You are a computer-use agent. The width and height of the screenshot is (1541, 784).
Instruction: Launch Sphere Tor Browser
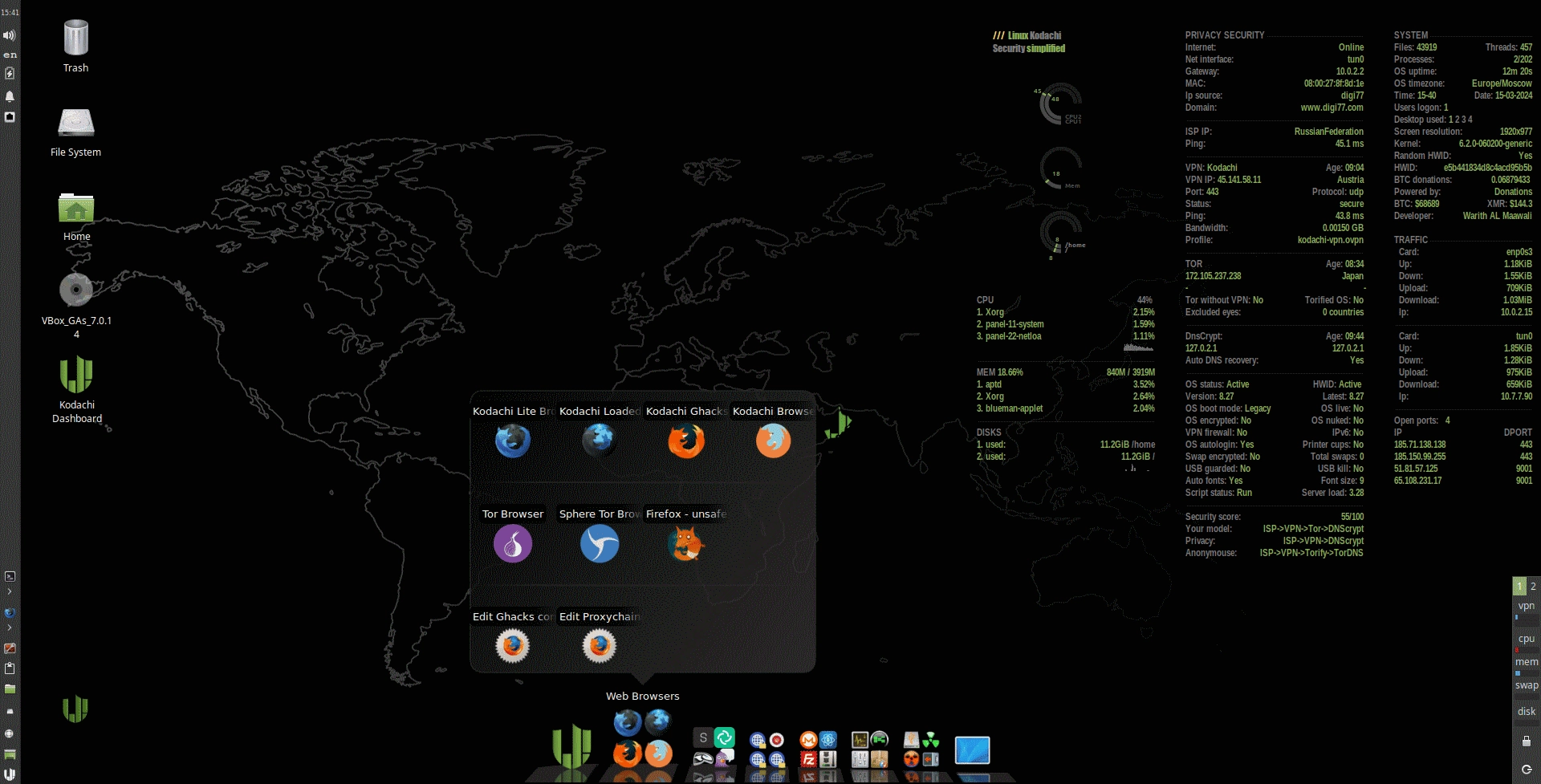coord(599,543)
